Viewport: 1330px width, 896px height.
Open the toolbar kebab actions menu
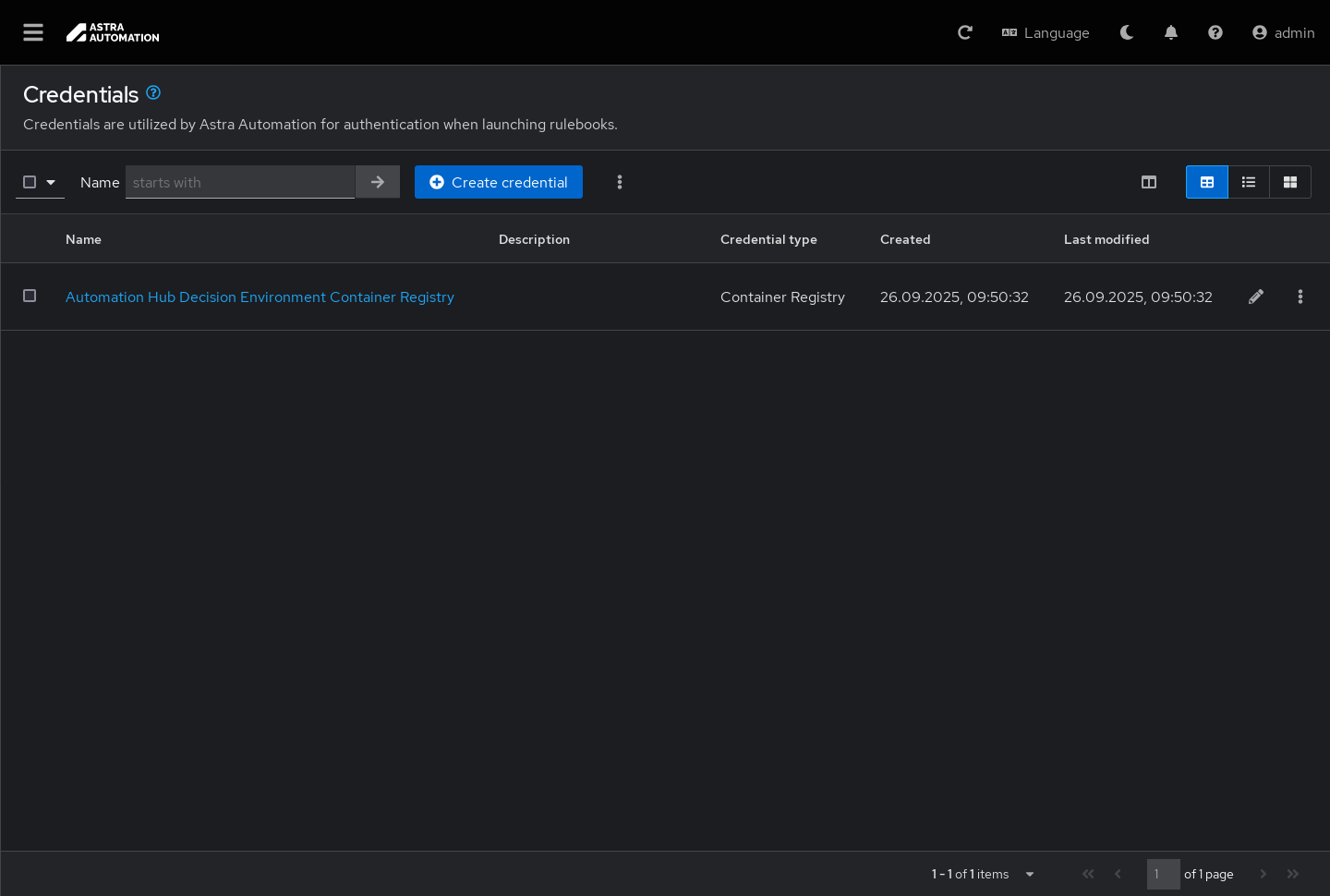coord(620,182)
